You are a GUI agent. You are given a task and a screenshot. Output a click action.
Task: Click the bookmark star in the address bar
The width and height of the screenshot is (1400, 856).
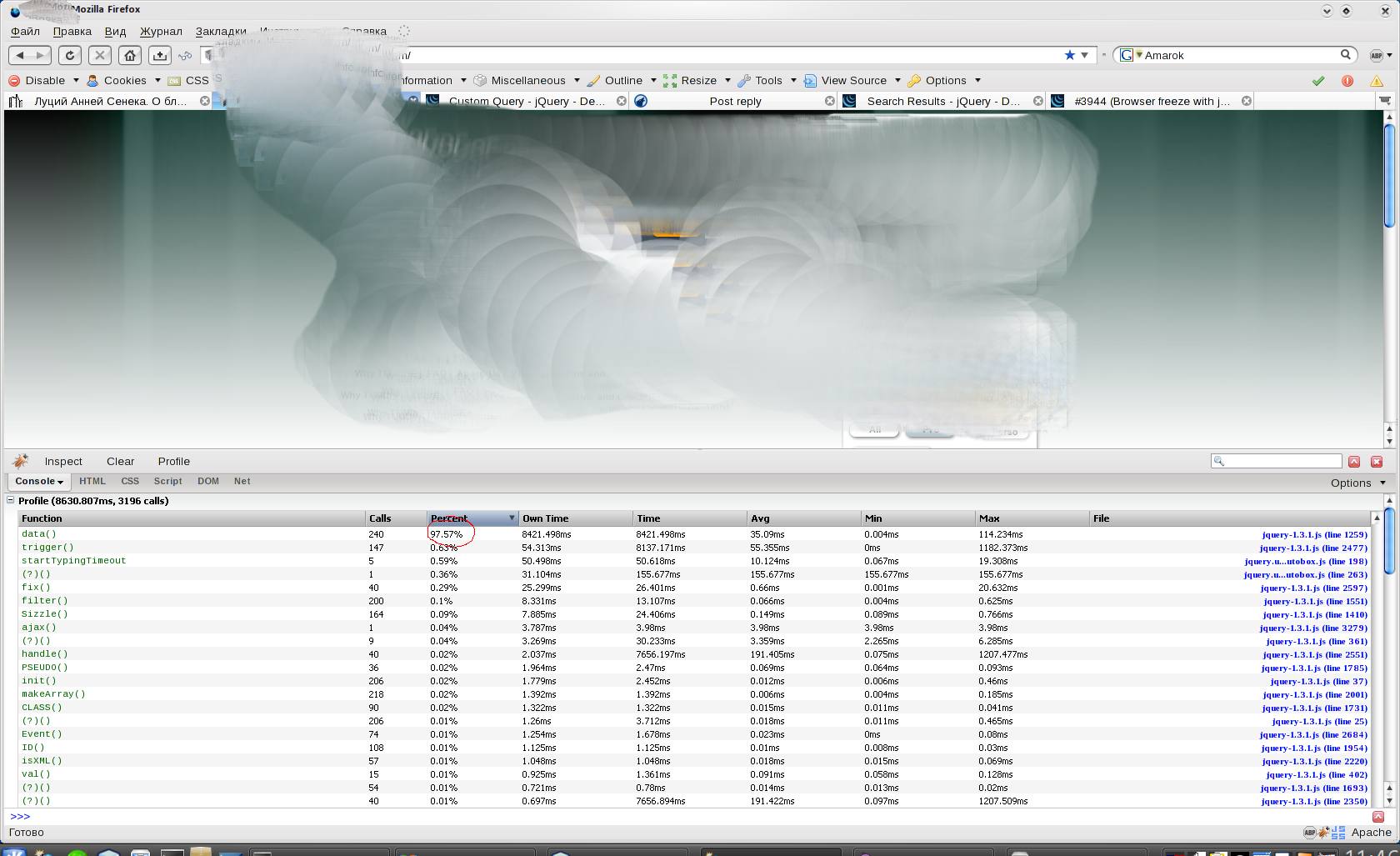pyautogui.click(x=1069, y=55)
